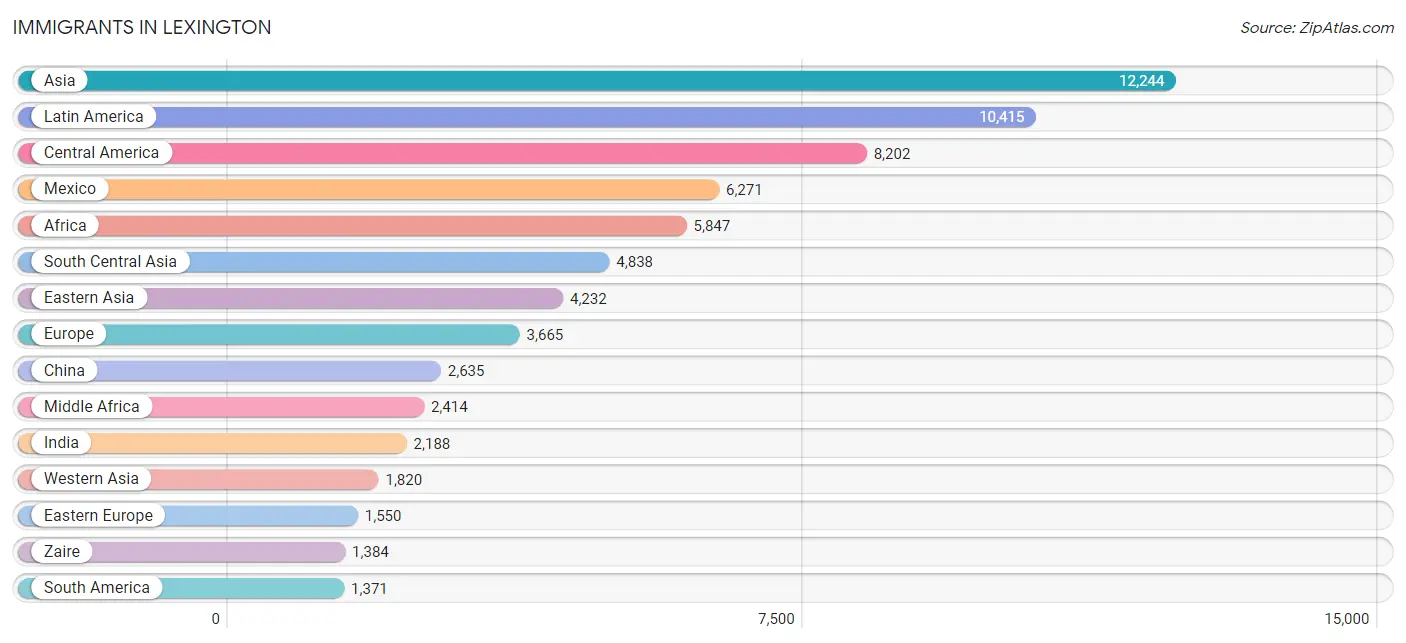Select the Latin America bar
Screen dimensions: 1406x643
527,117
